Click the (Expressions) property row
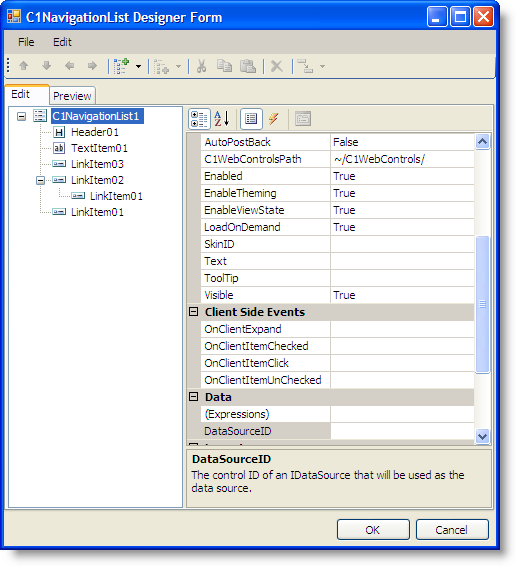Screen dimensions: 516x566 tap(337, 414)
